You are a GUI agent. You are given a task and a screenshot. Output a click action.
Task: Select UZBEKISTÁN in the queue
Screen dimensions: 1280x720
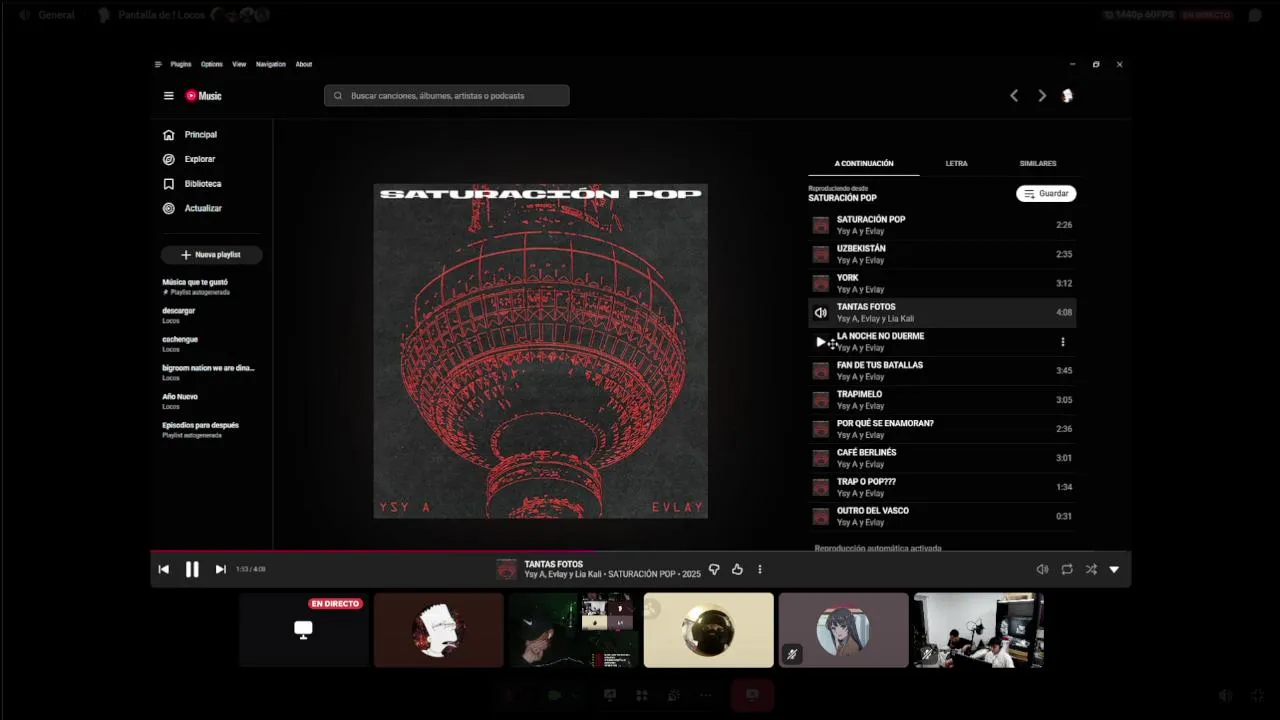942,254
